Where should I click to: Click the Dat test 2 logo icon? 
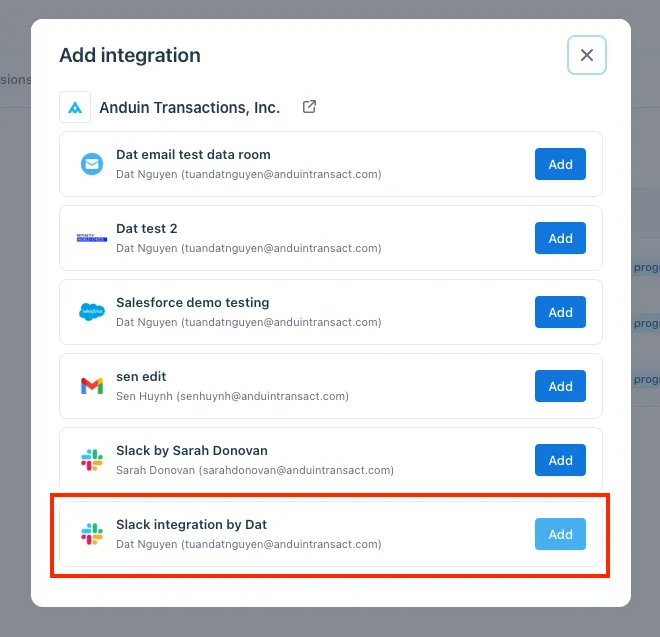92,238
